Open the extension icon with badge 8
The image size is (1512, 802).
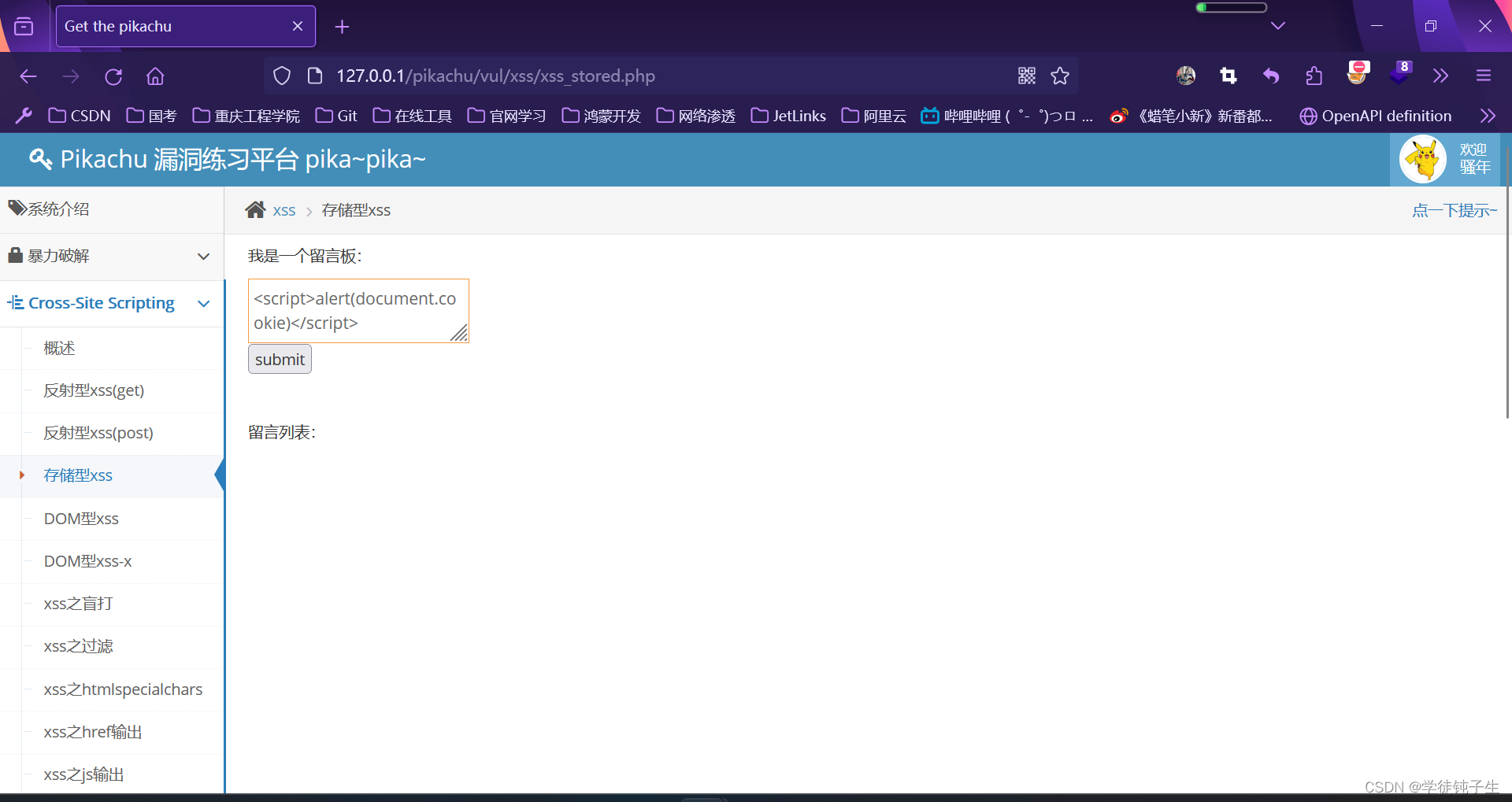1401,73
